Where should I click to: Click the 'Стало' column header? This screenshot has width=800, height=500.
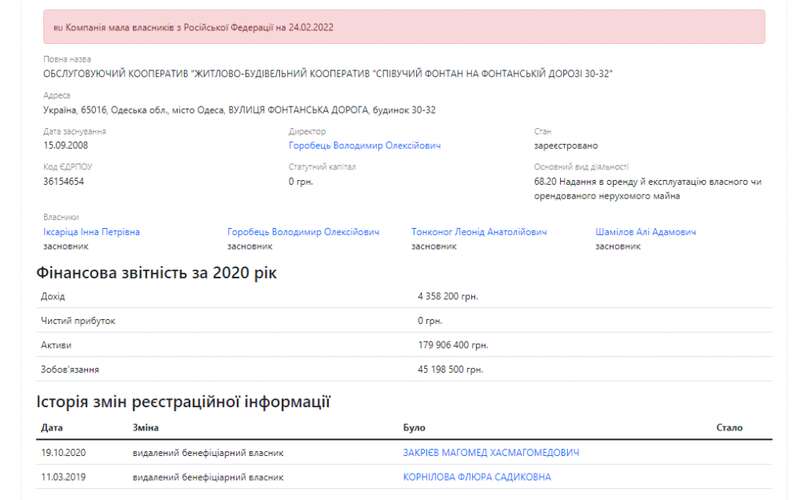729,428
